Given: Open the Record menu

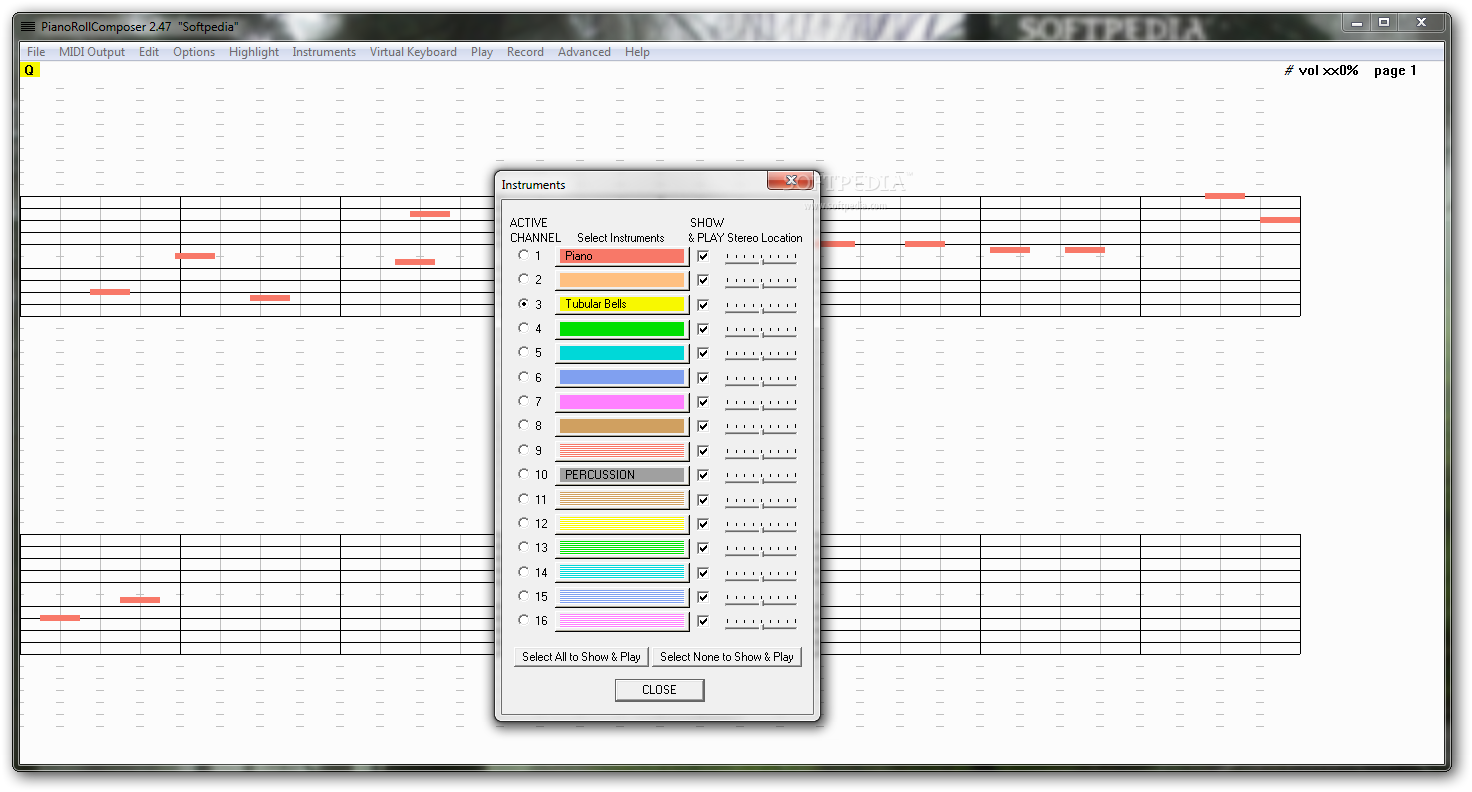Looking at the screenshot, I should (525, 52).
